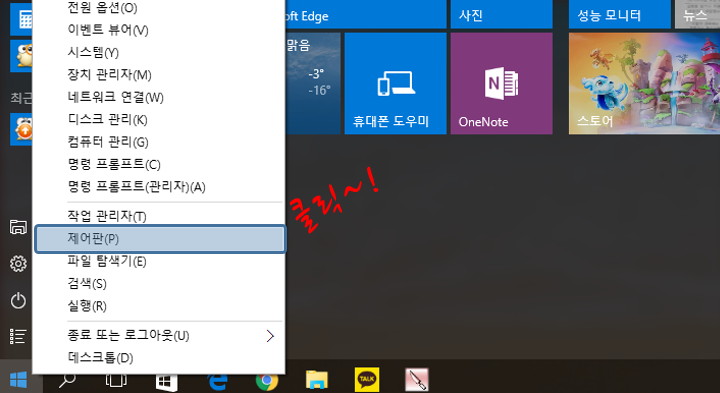The image size is (720, 393).
Task: Open Task View on the taskbar
Action: 116,381
